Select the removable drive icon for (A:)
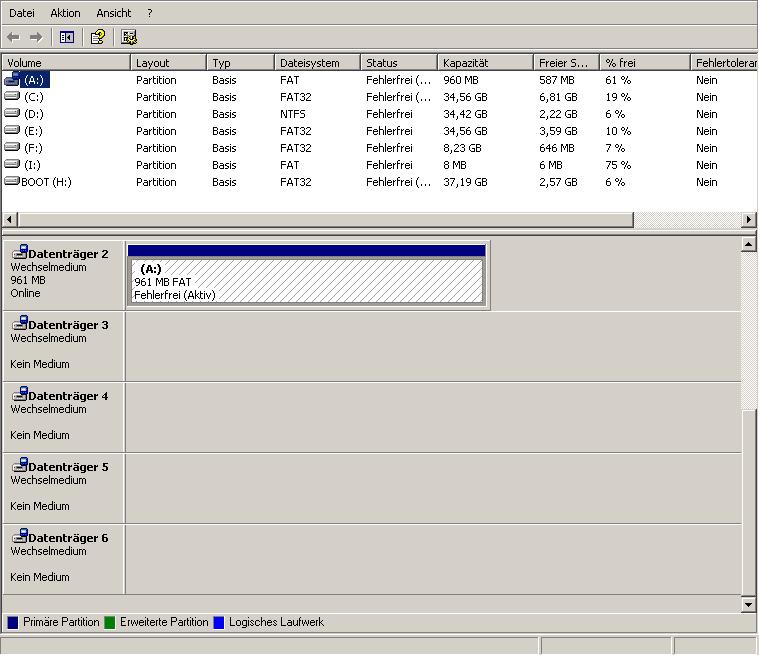This screenshot has height=655, width=759. (12, 80)
